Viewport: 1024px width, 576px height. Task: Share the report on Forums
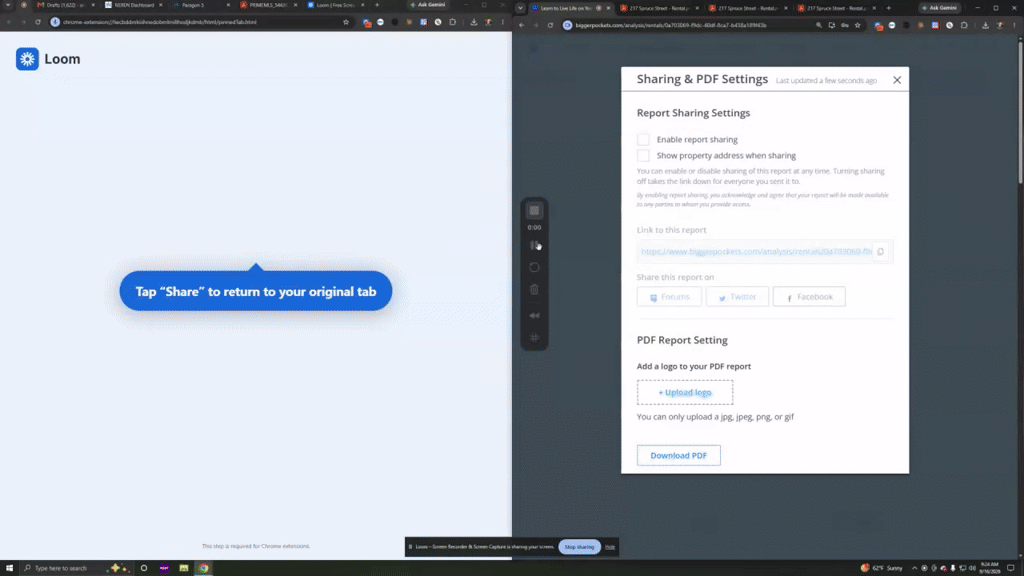(x=669, y=296)
